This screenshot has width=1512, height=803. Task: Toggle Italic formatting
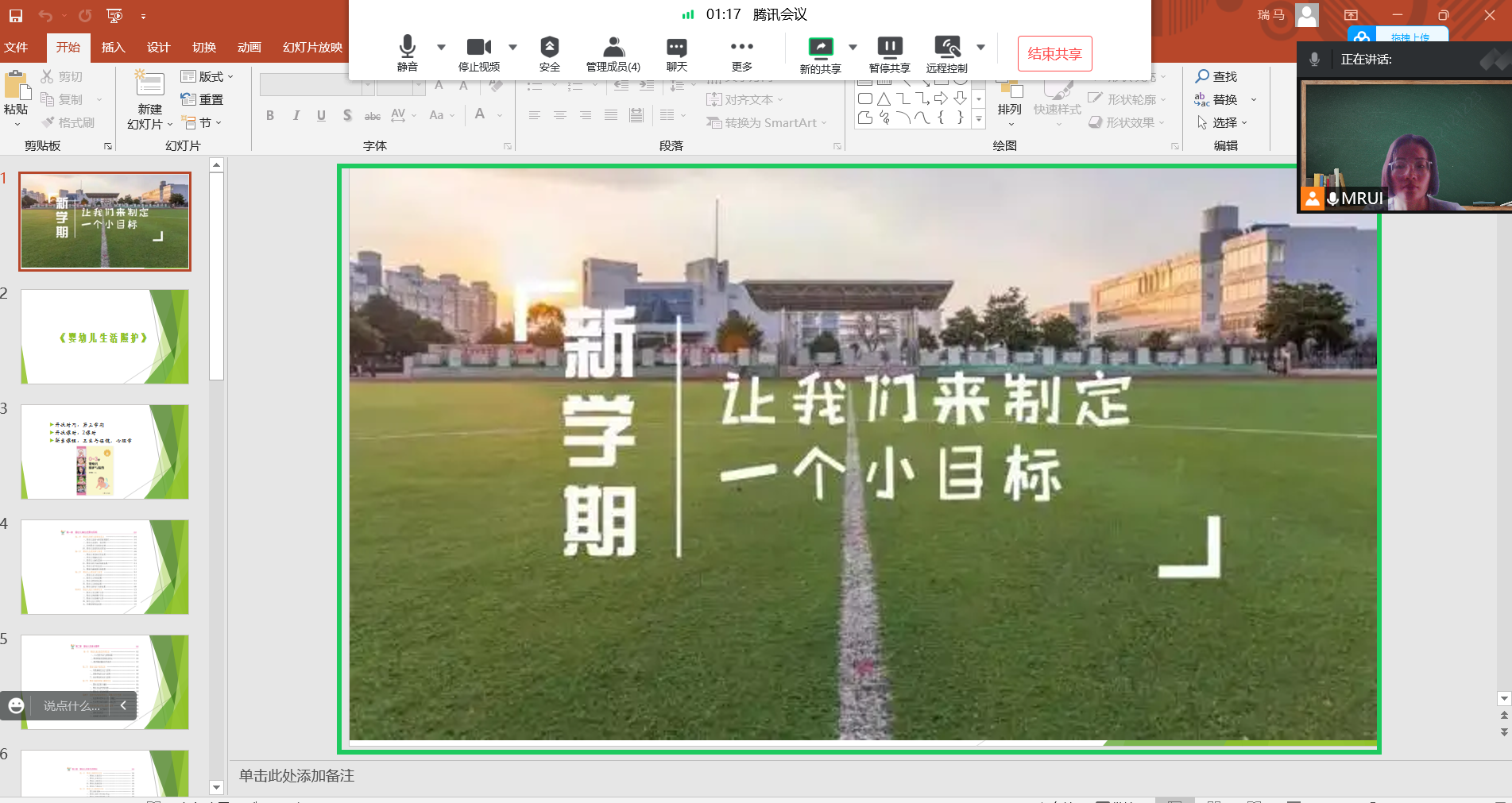coord(296,115)
